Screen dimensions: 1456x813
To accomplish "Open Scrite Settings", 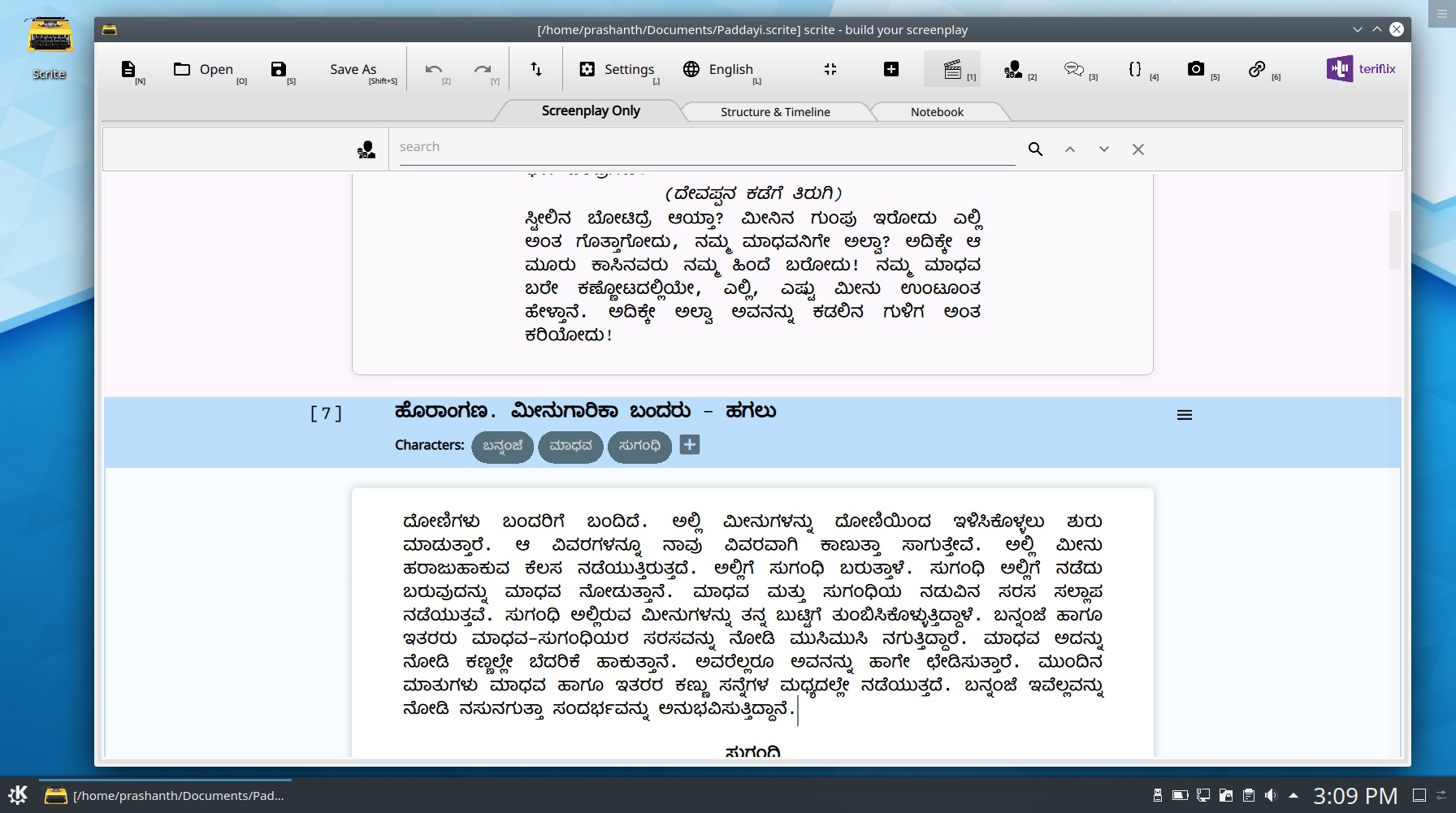I will 617,69.
